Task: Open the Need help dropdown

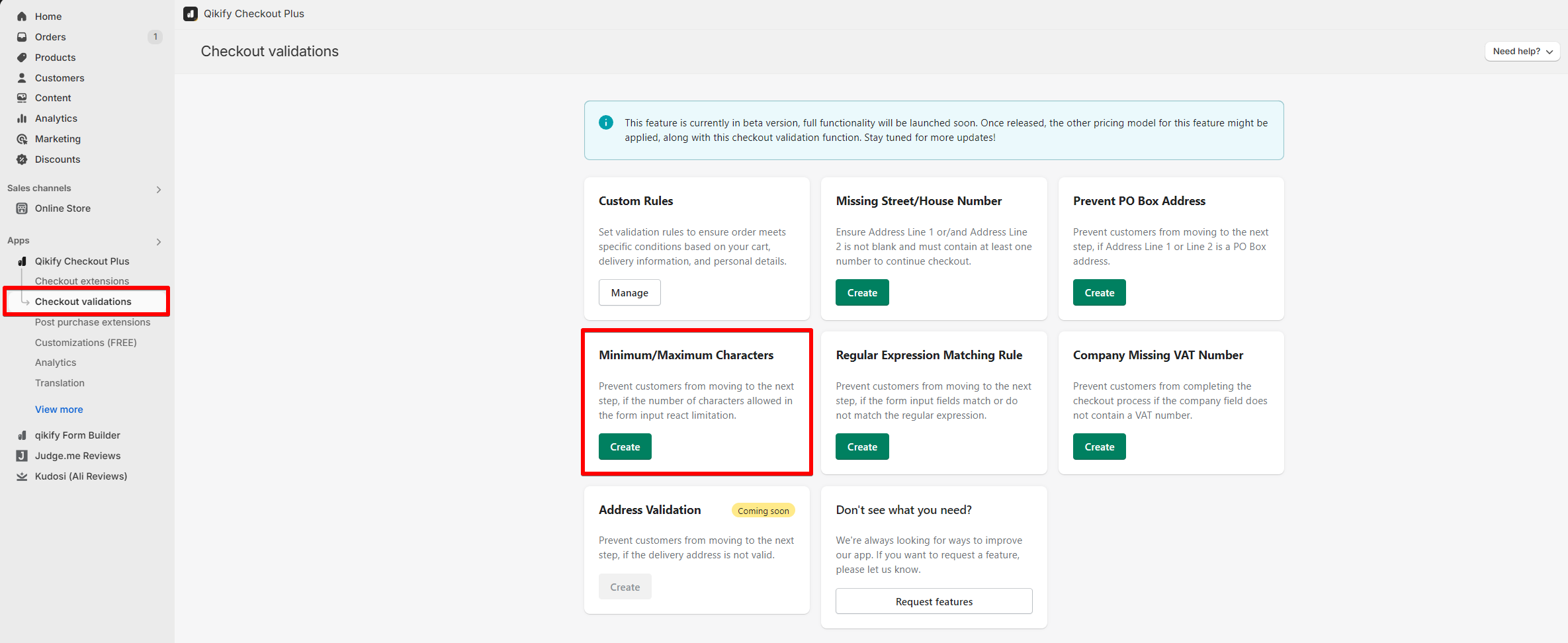Action: click(x=1522, y=52)
